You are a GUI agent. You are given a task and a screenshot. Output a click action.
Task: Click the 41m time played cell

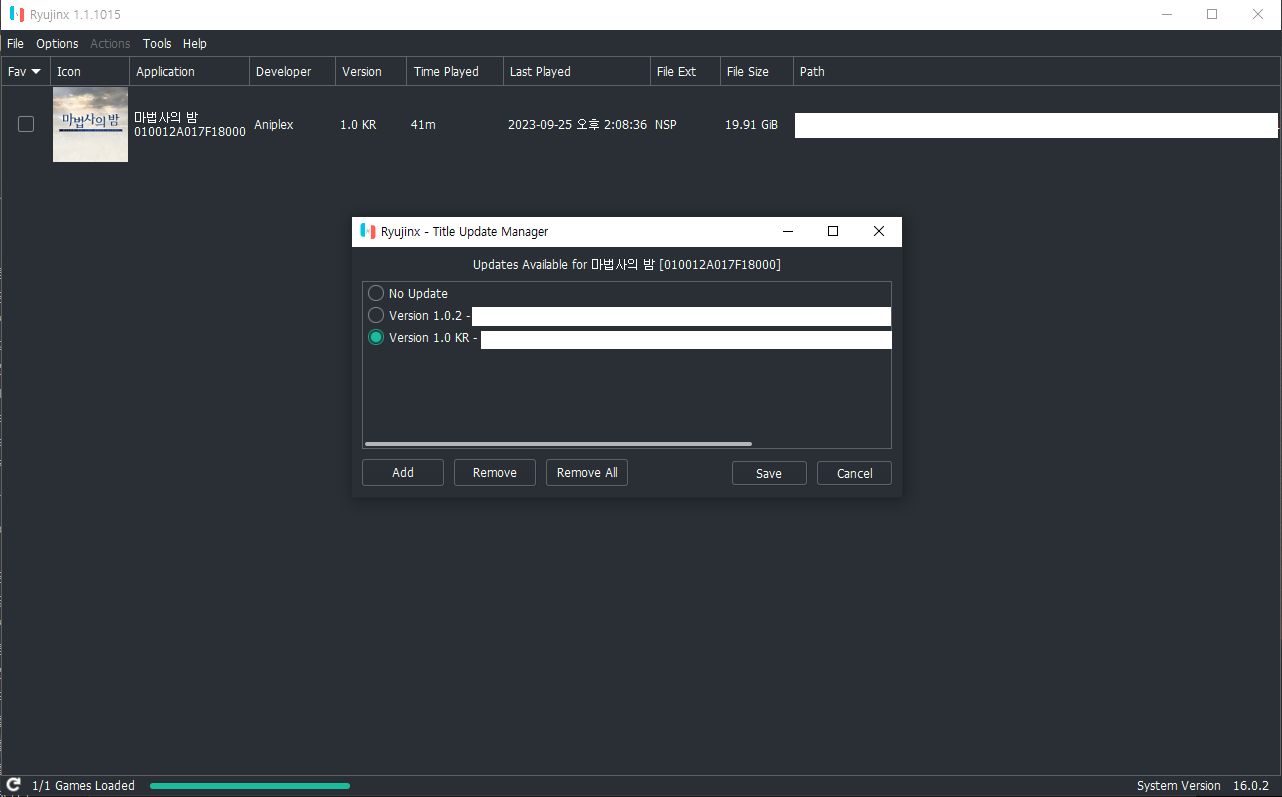(423, 125)
